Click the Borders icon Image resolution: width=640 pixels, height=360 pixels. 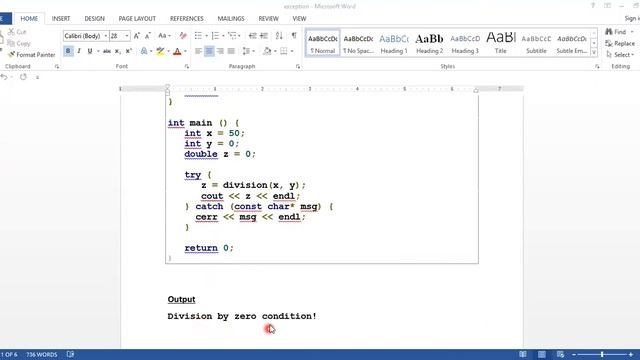[284, 51]
